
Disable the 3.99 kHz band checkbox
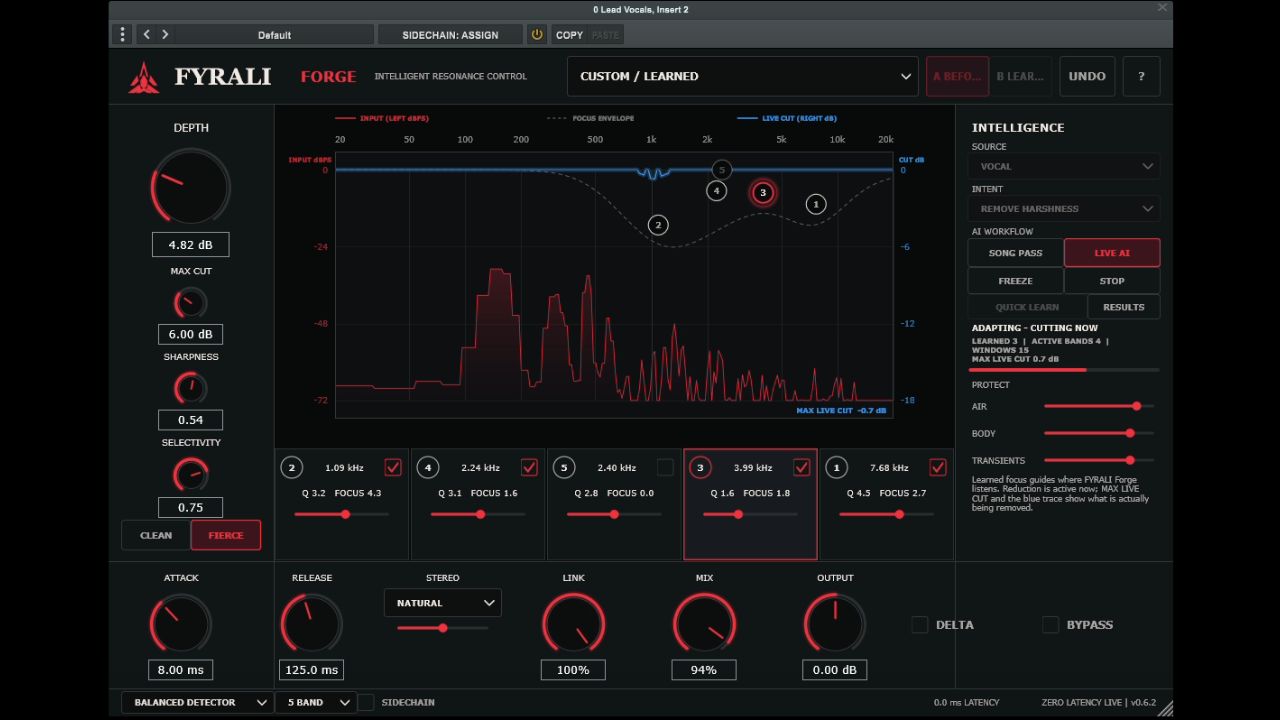(801, 467)
